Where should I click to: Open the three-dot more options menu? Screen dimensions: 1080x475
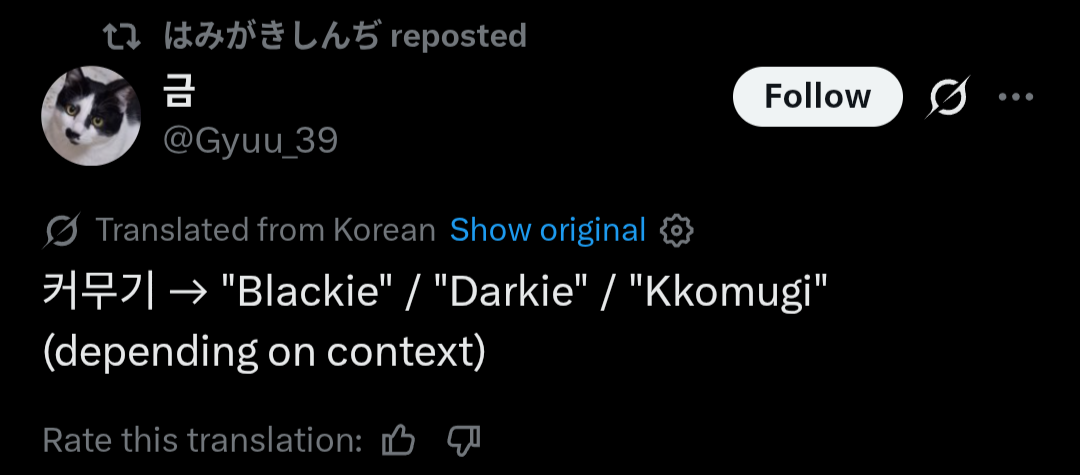coord(1015,97)
